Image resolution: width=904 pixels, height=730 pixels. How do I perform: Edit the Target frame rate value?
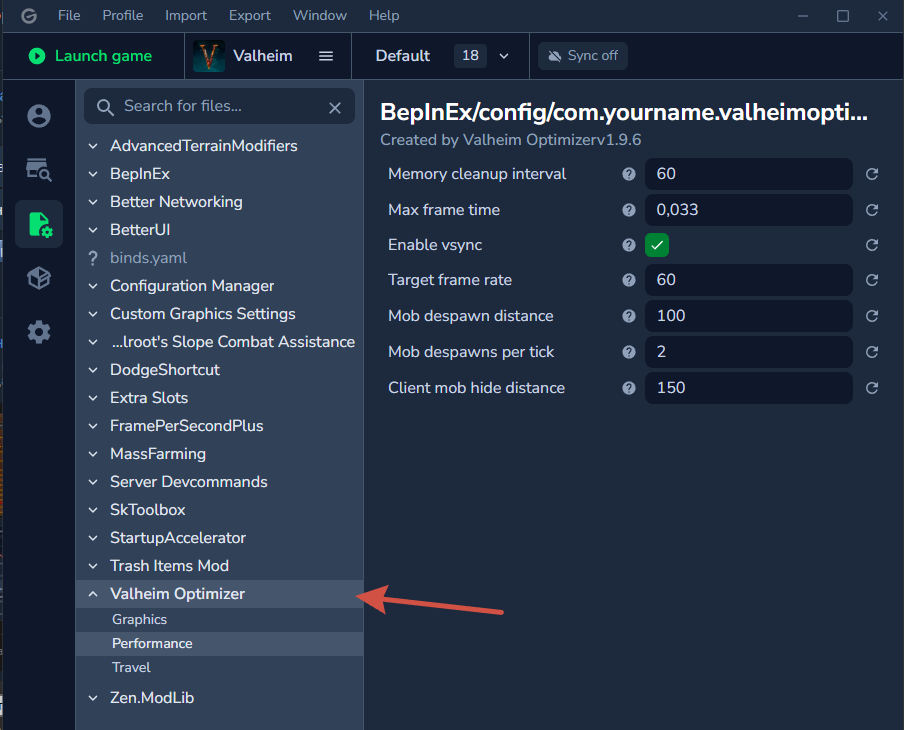(x=748, y=280)
